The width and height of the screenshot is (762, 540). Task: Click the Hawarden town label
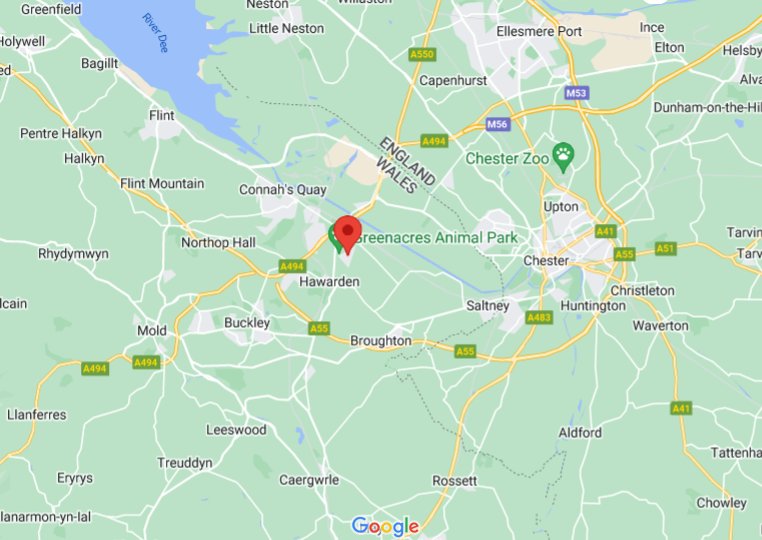(x=329, y=281)
